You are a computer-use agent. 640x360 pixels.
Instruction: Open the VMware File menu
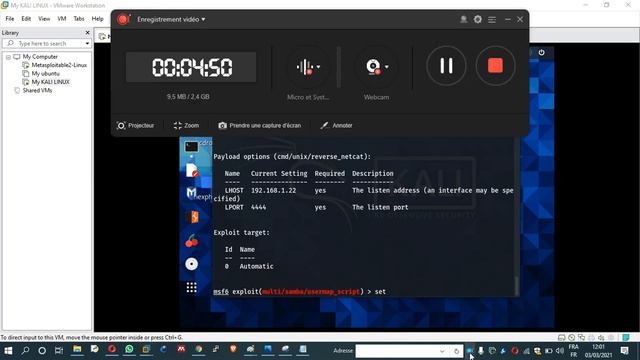coord(10,19)
